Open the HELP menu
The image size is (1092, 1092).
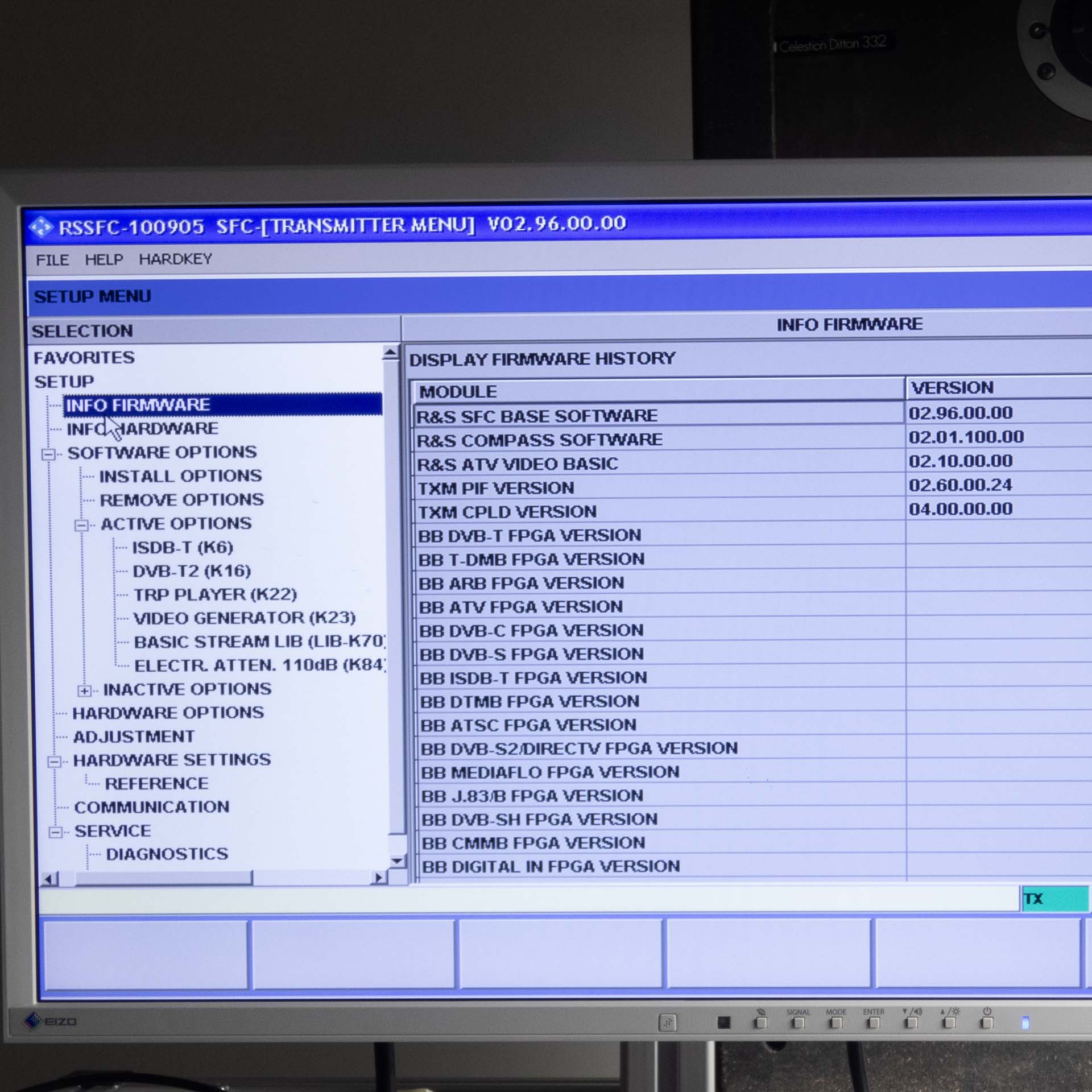[104, 259]
